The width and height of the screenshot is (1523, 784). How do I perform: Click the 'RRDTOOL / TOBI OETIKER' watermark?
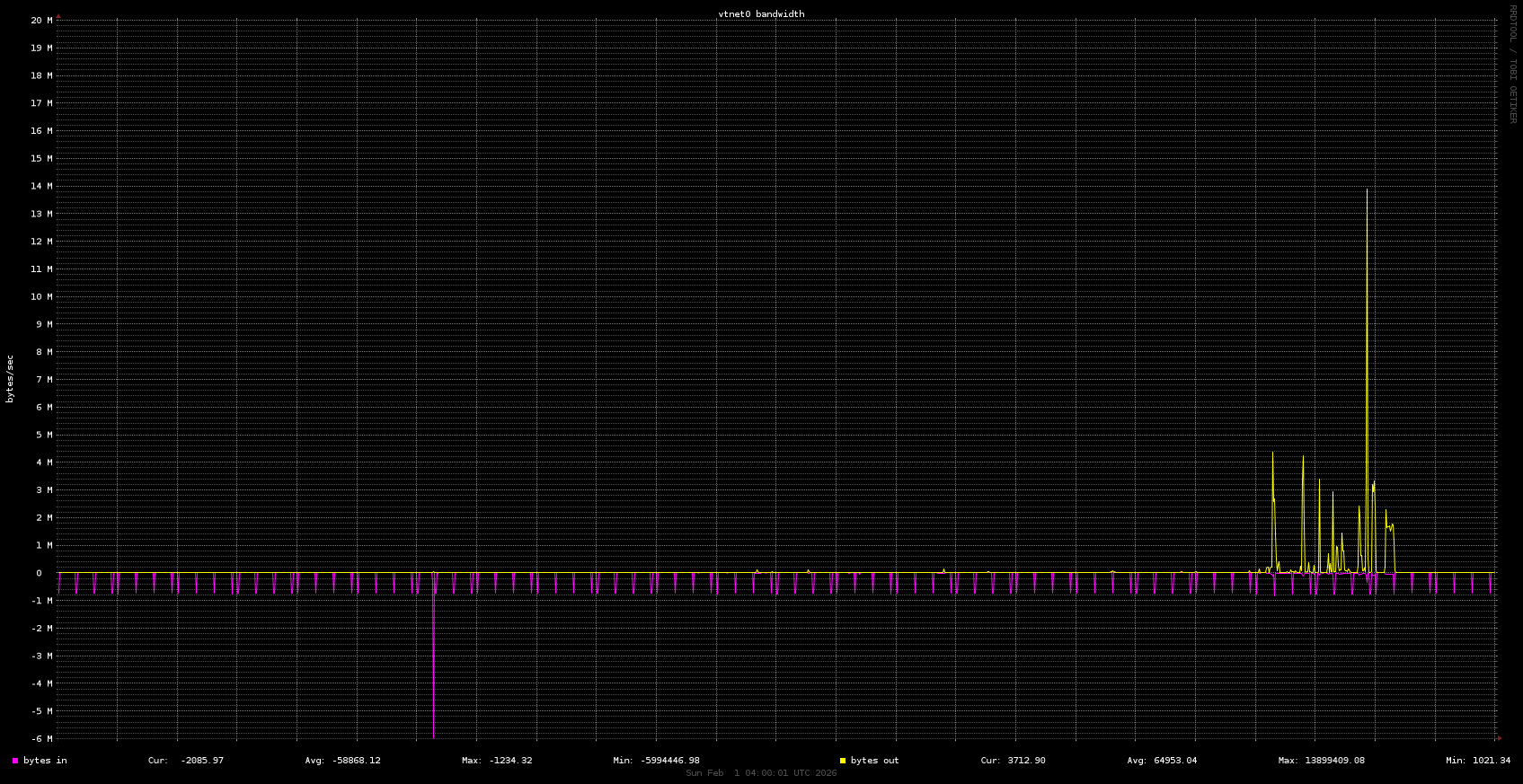[1512, 64]
